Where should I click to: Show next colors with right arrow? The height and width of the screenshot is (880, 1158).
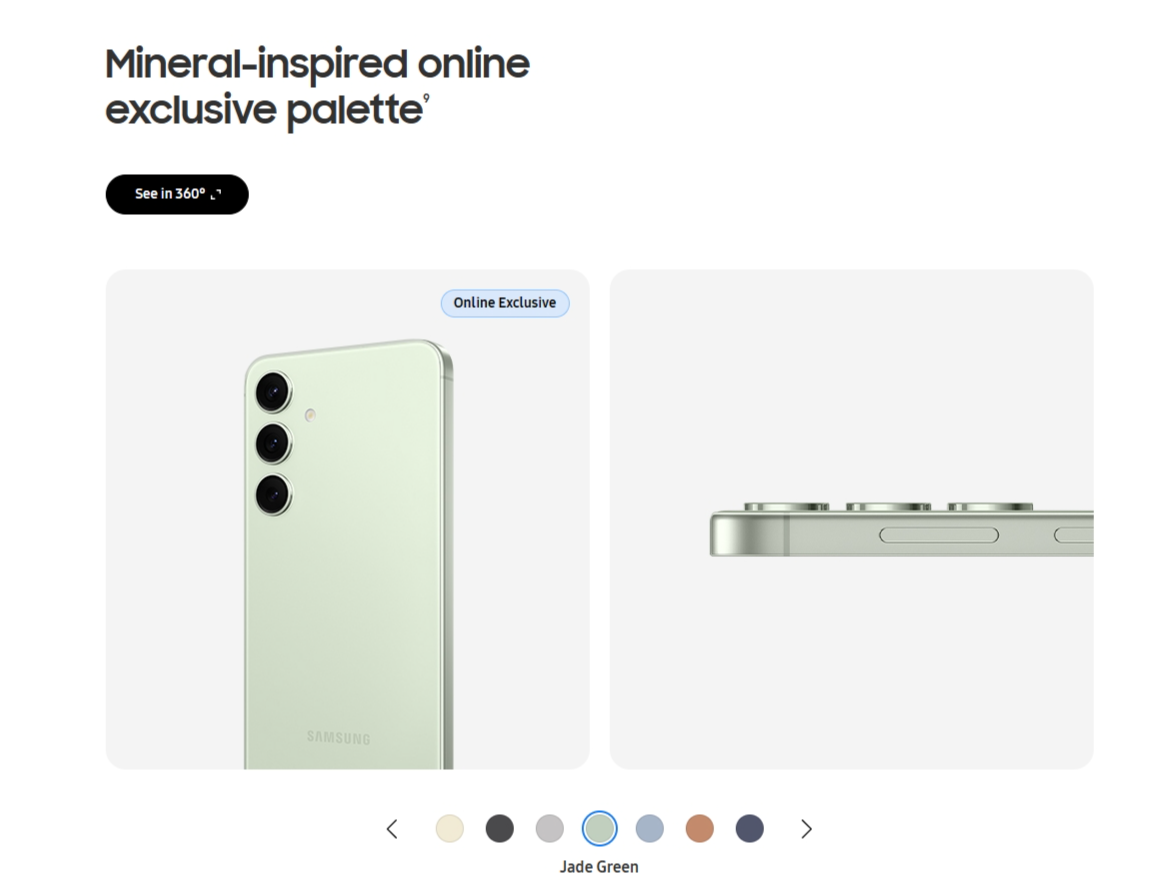point(806,829)
